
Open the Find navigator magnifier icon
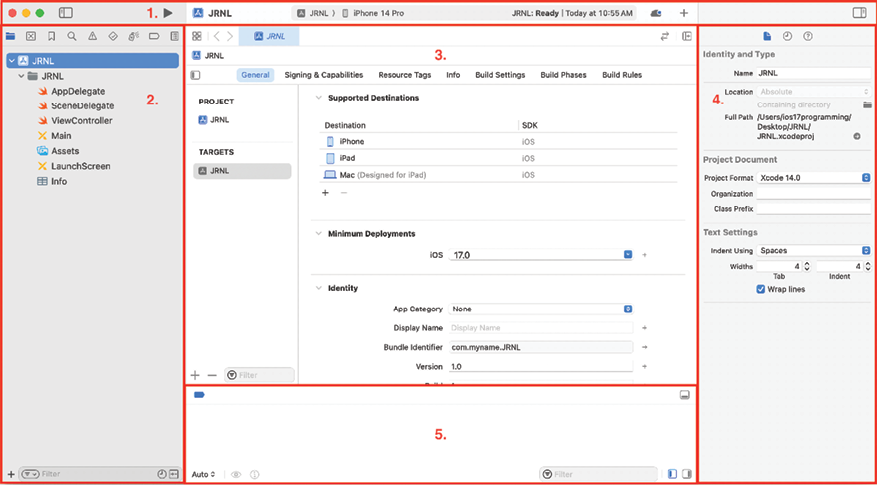coord(72,36)
